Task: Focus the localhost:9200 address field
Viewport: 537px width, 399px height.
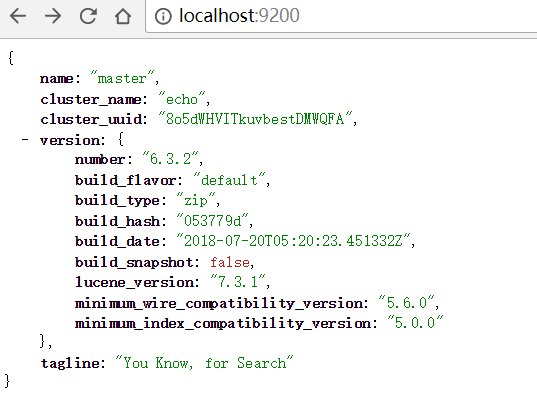Action: [342, 16]
